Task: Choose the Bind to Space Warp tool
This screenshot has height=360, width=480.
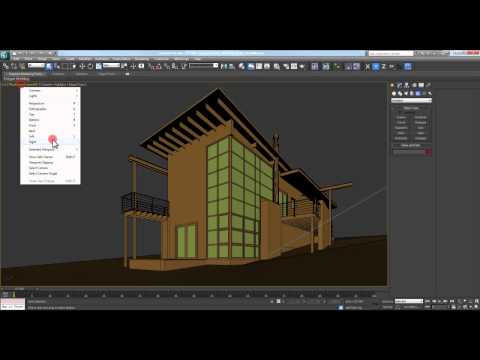Action: coord(22,67)
